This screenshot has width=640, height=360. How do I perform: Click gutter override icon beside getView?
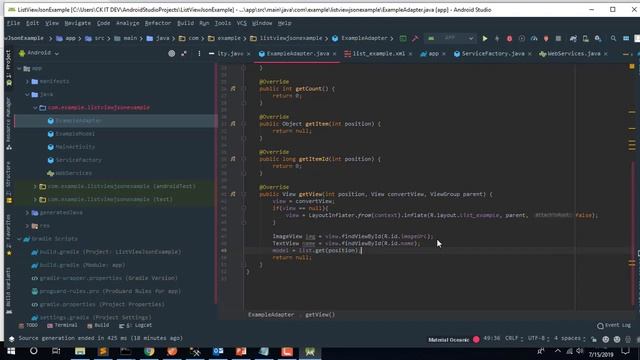233,194
